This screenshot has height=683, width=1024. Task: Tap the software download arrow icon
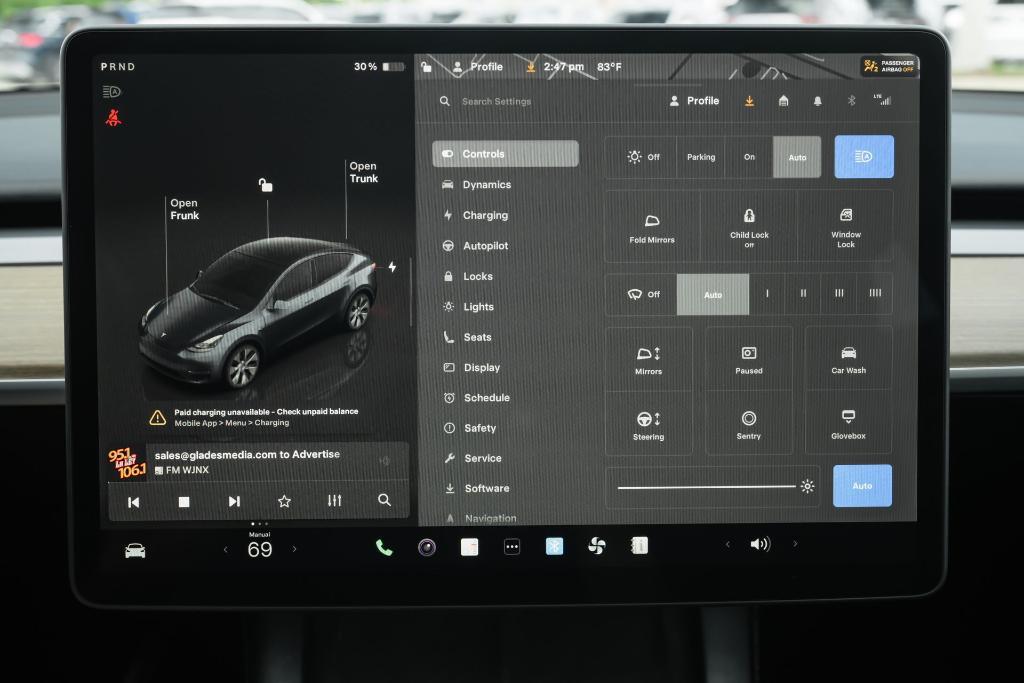pyautogui.click(x=749, y=100)
